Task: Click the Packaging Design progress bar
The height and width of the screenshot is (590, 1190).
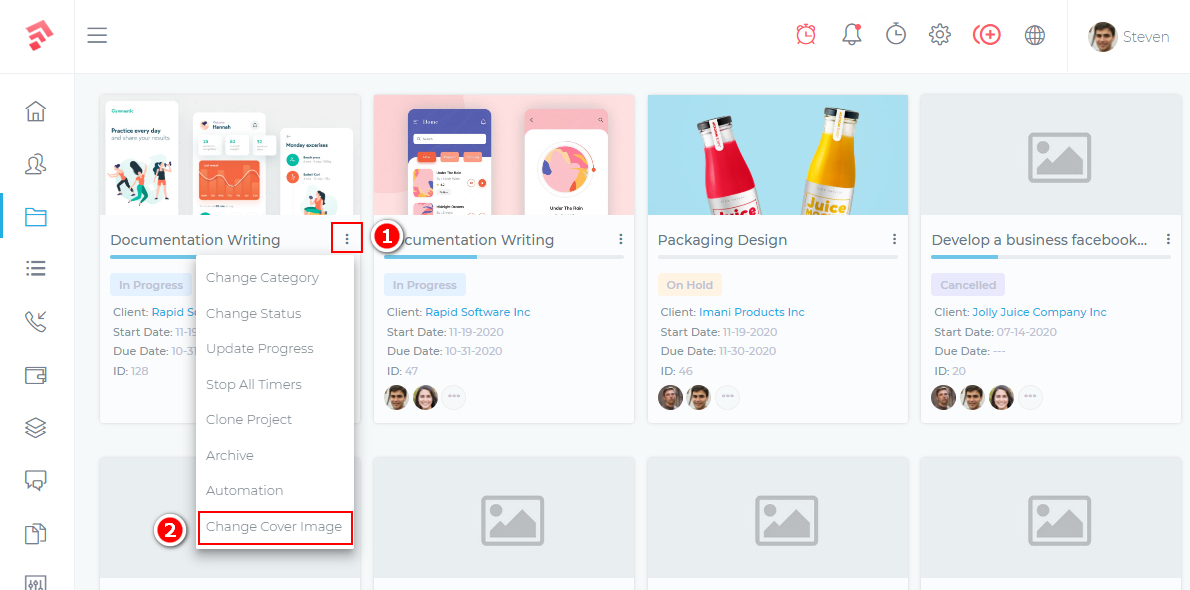Action: point(777,257)
